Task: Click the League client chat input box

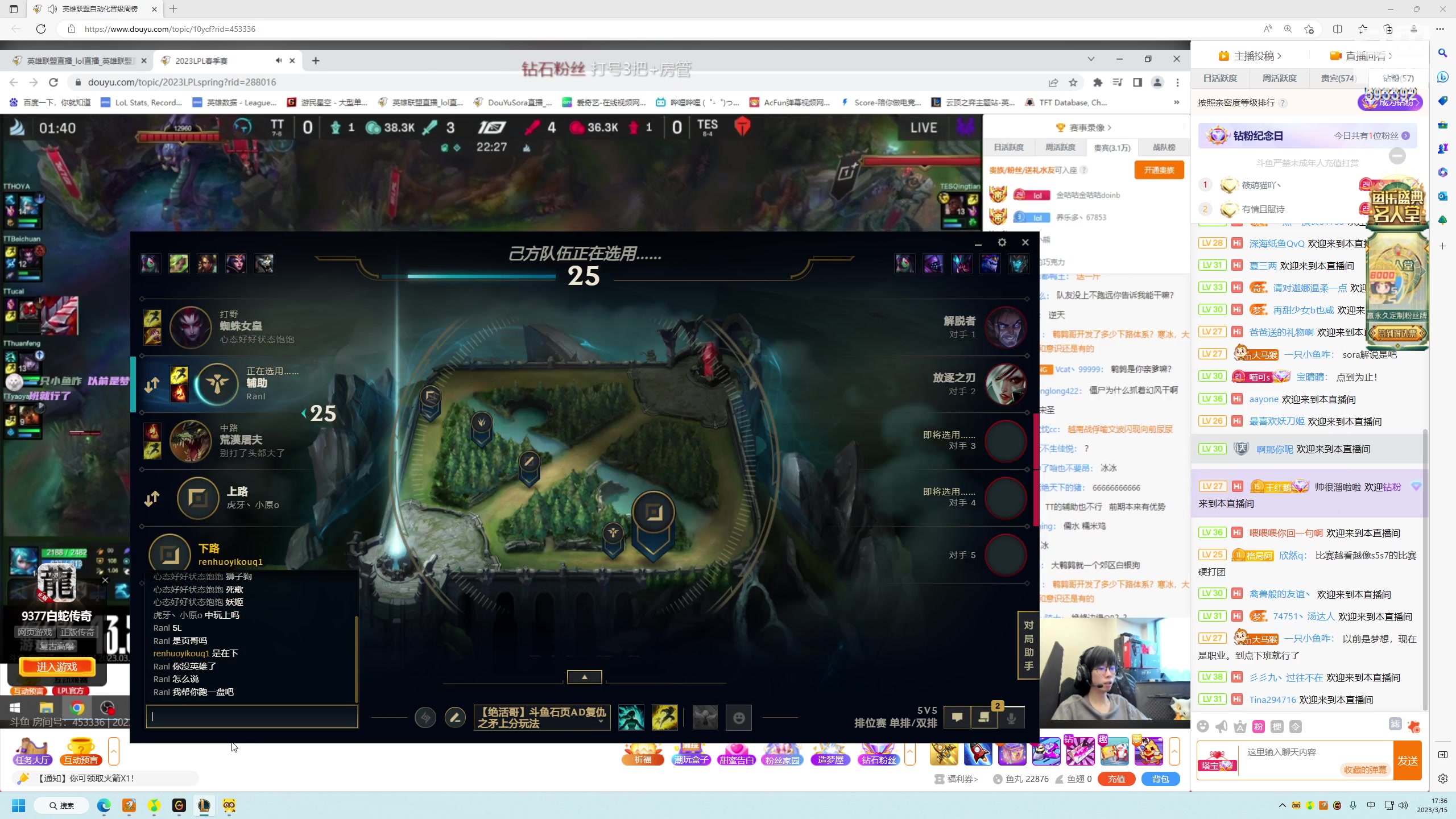Action: (252, 717)
